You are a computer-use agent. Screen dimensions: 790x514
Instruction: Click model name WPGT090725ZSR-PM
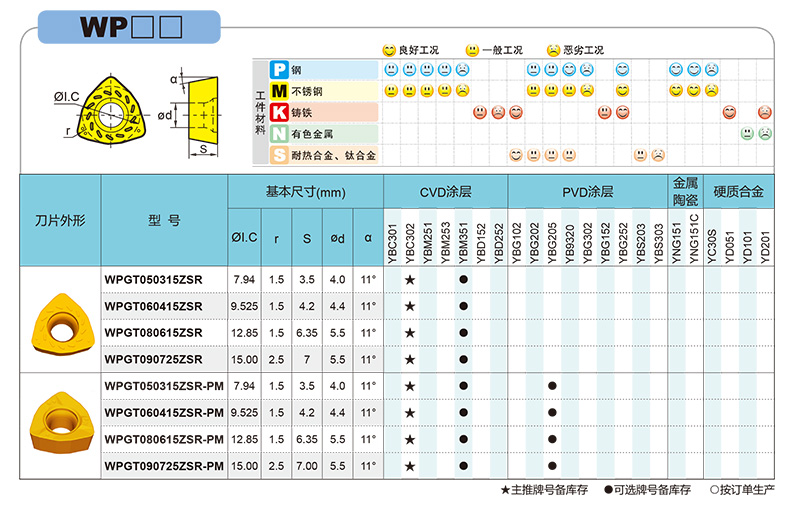164,467
